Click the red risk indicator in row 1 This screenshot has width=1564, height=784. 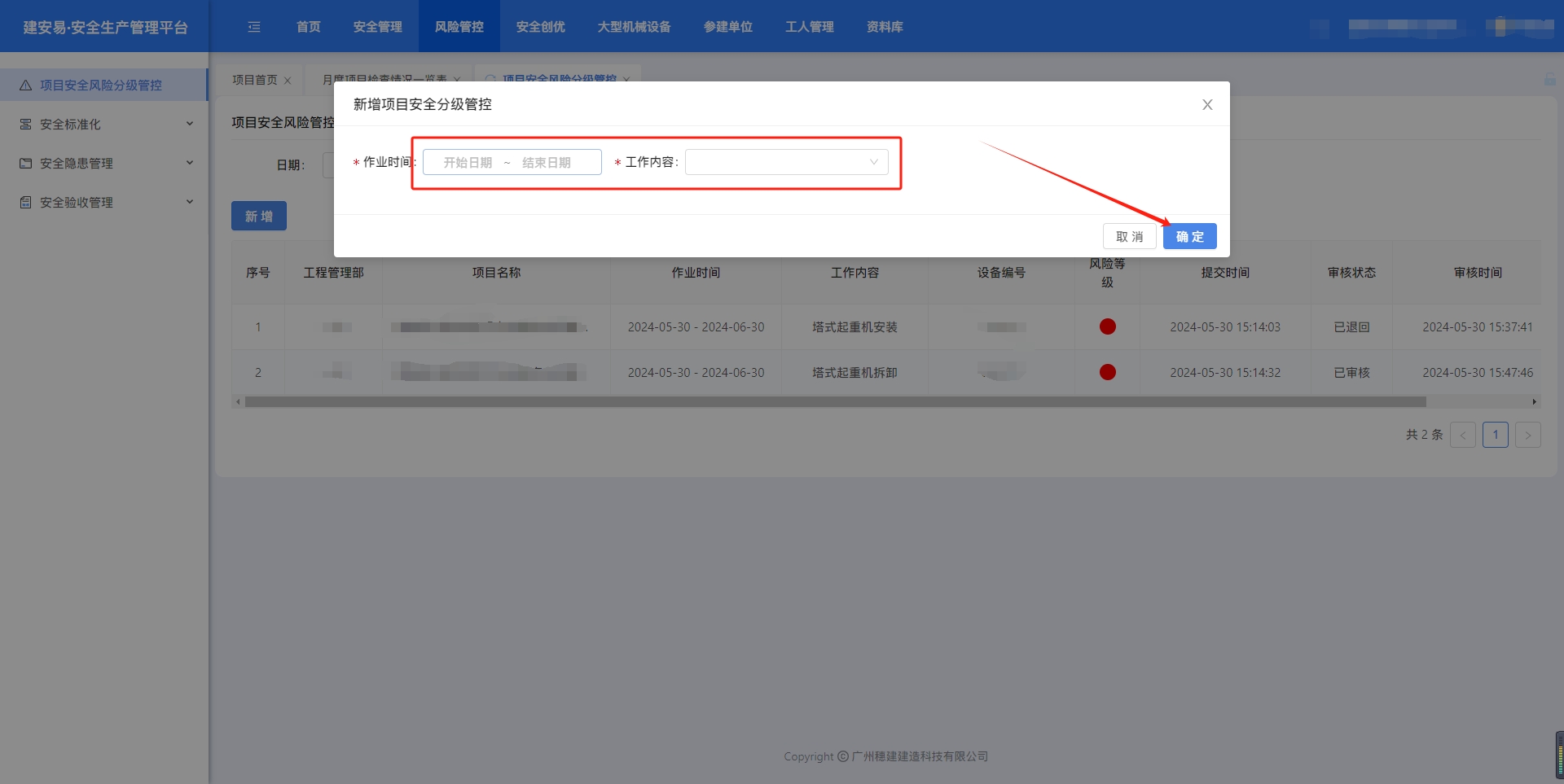pos(1107,326)
